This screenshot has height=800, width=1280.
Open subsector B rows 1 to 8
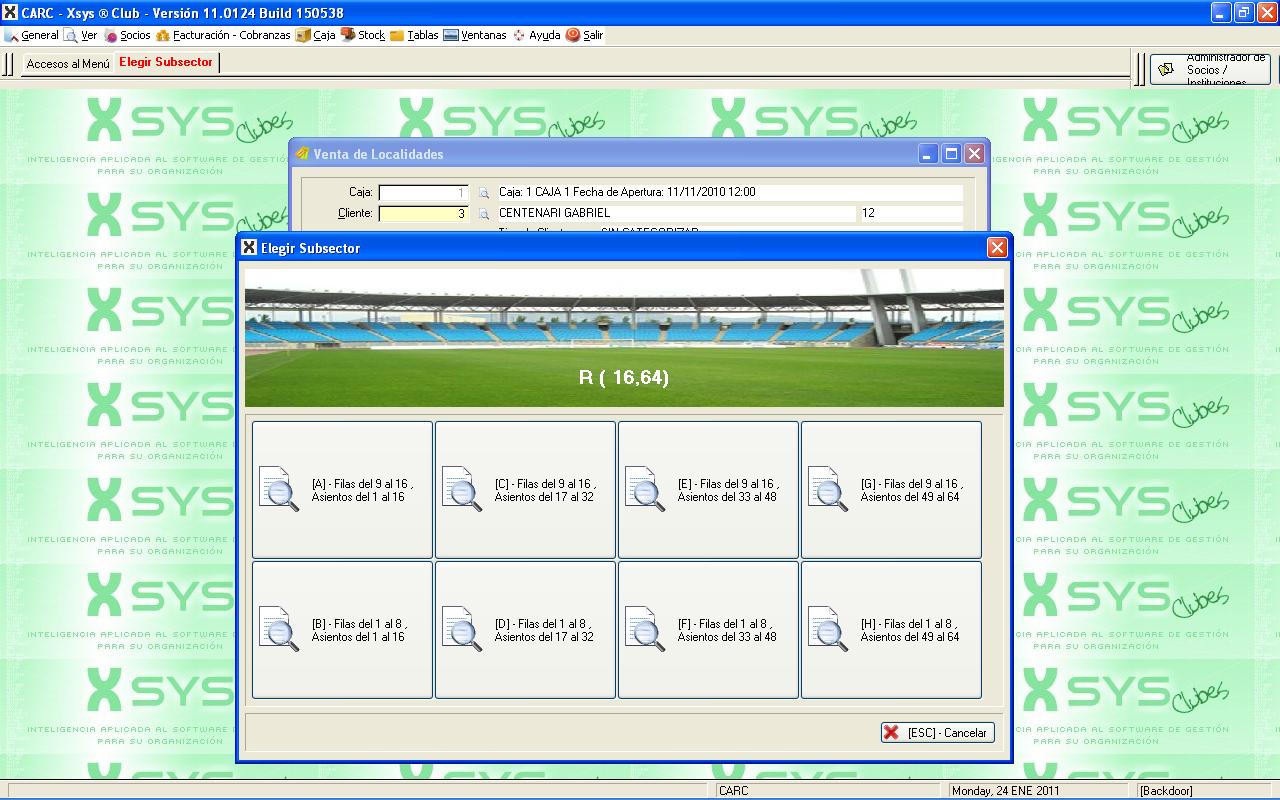click(342, 630)
